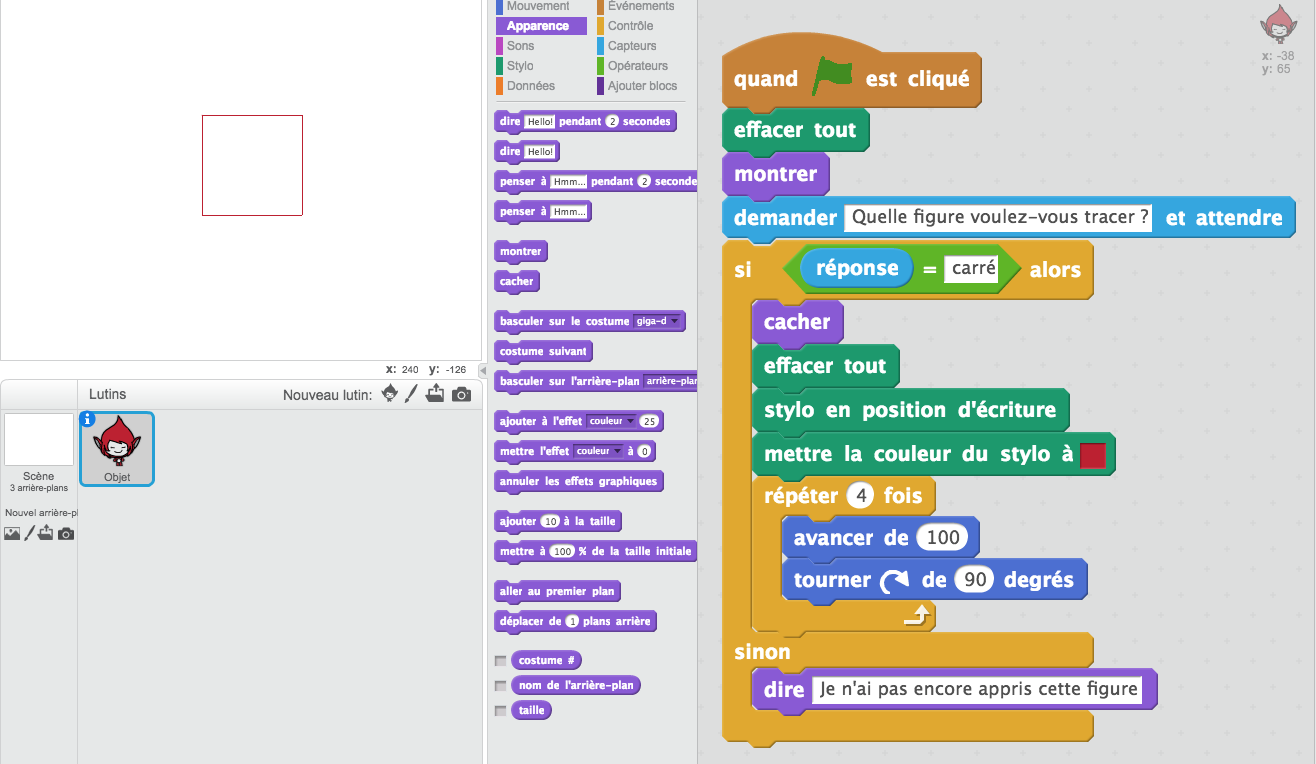Edit value '10' in 'ajouter à la taille'
This screenshot has height=764, width=1316.
pyautogui.click(x=551, y=521)
